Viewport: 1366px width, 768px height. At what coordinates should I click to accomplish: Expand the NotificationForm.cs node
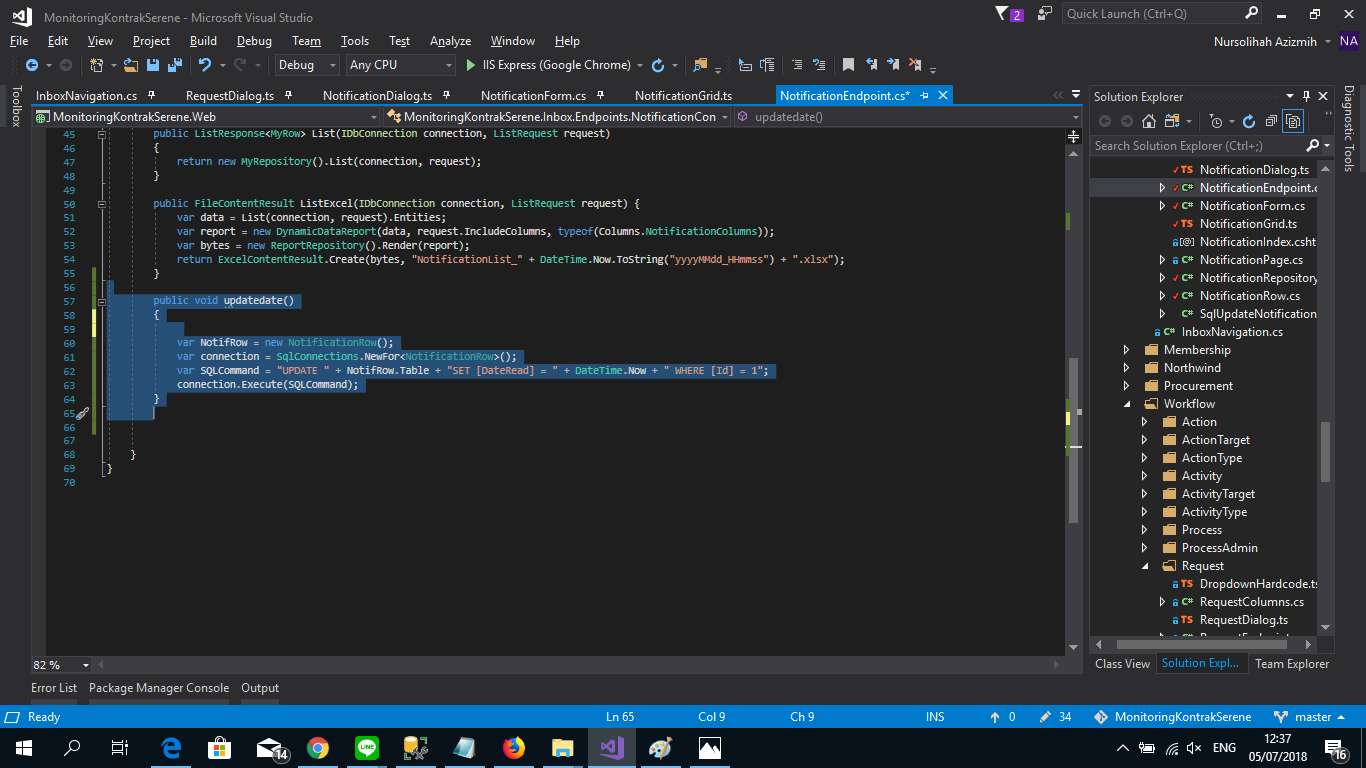point(1162,206)
